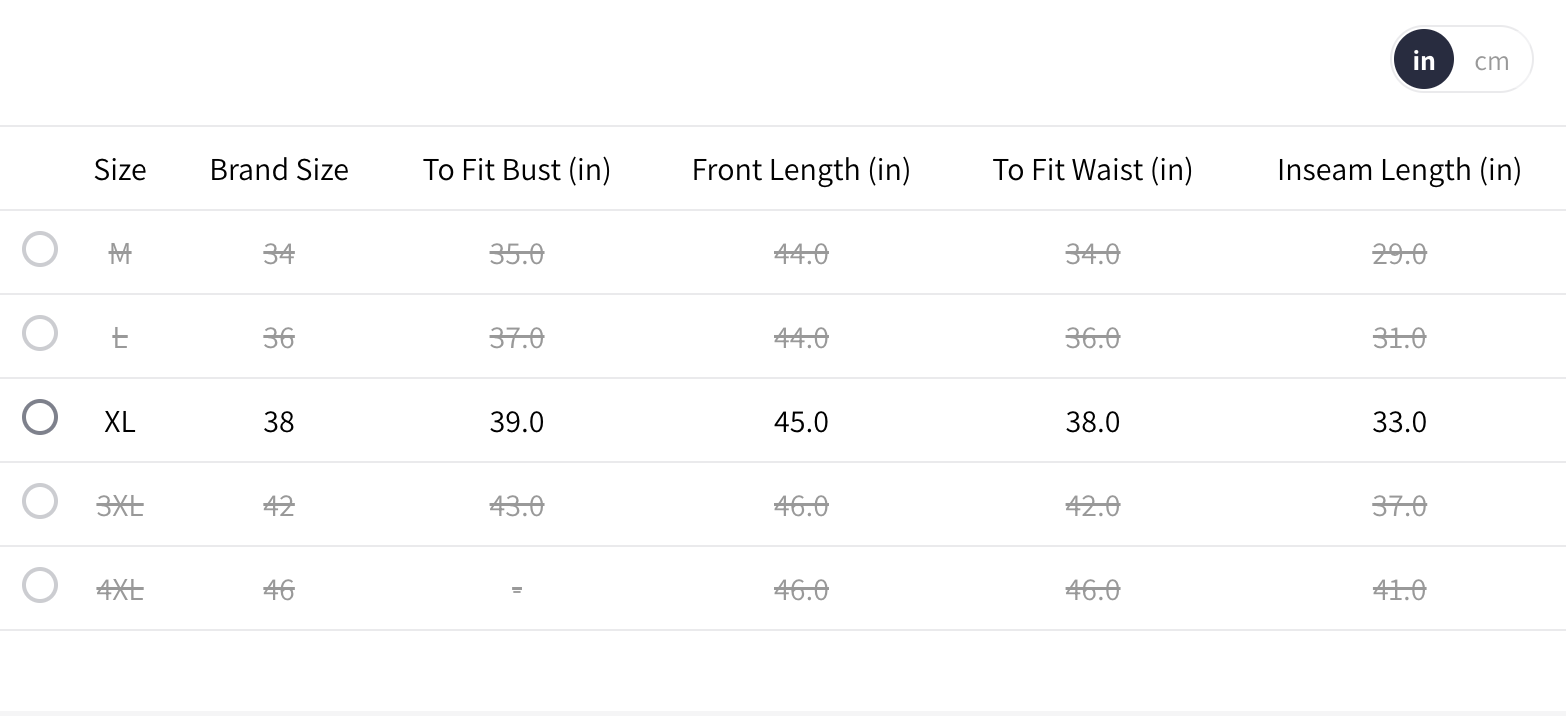1566x716 pixels.
Task: Select the L size radio button
Action: click(40, 333)
